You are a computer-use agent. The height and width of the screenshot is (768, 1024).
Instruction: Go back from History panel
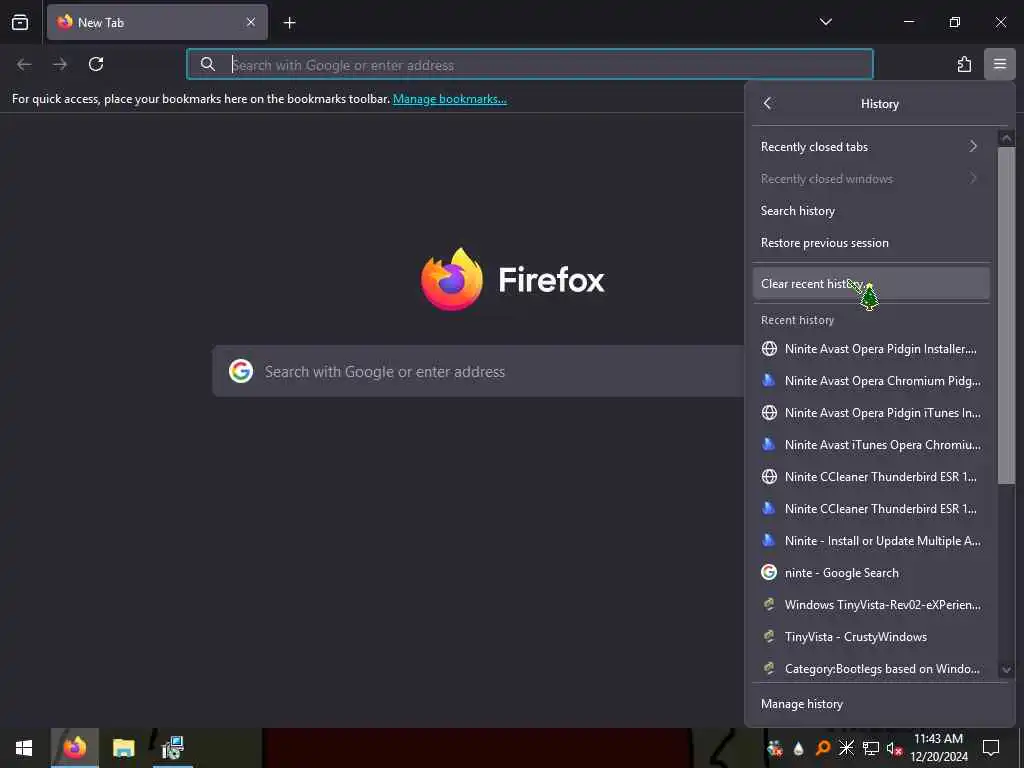coord(768,103)
